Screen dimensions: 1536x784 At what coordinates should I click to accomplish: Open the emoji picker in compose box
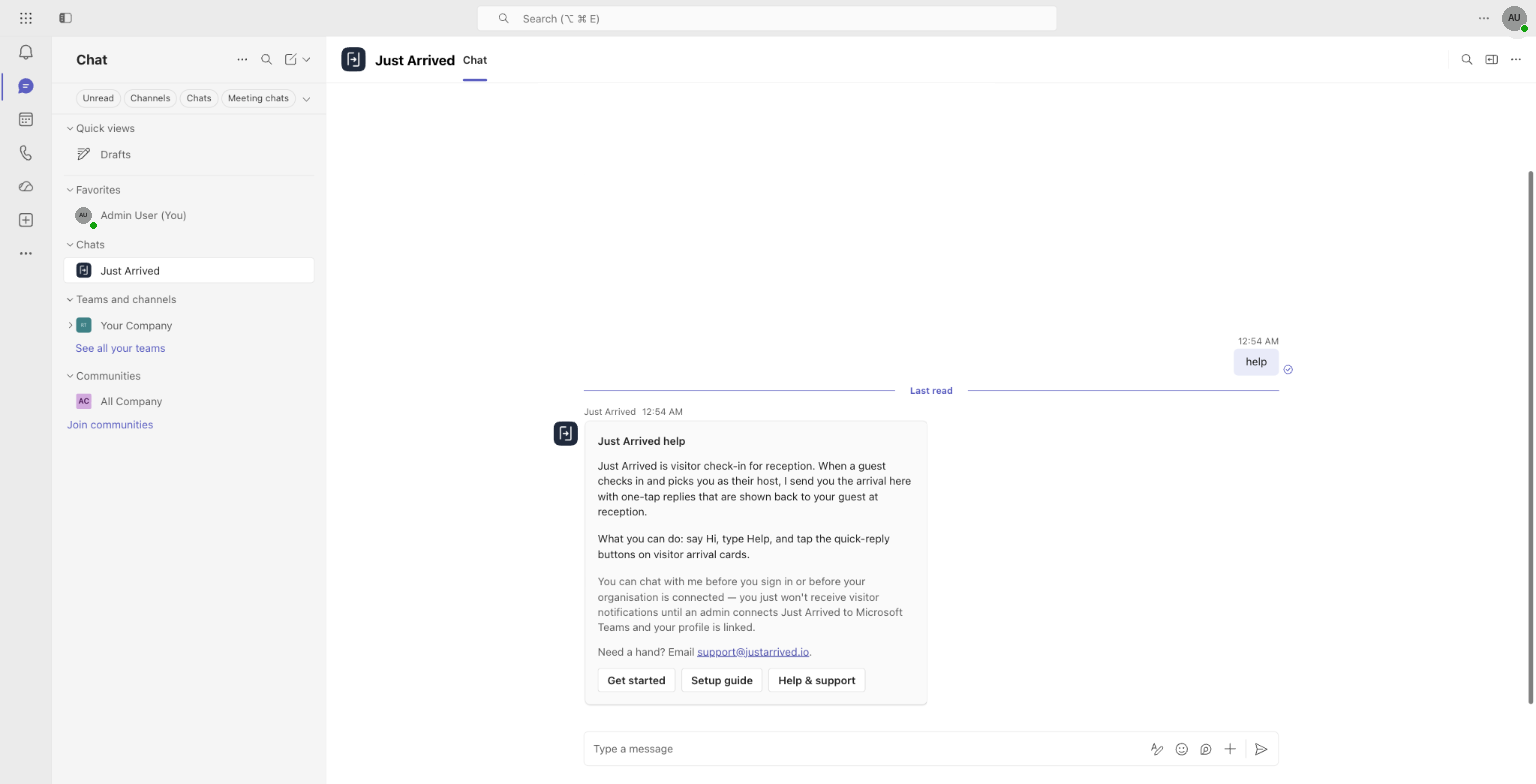click(x=1181, y=749)
